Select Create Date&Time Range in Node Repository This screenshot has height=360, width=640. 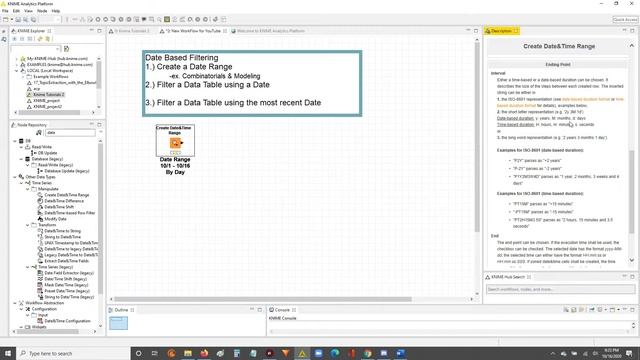point(67,195)
